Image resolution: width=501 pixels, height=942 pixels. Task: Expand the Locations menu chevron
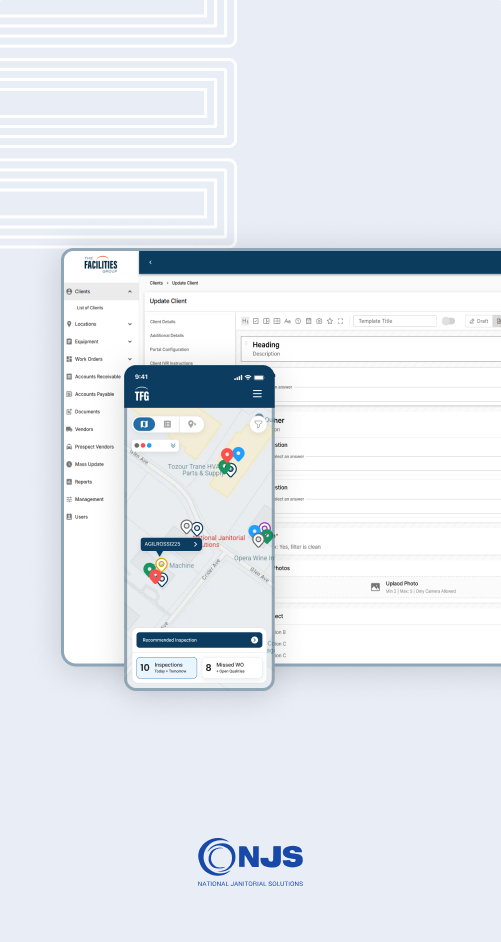[130, 324]
